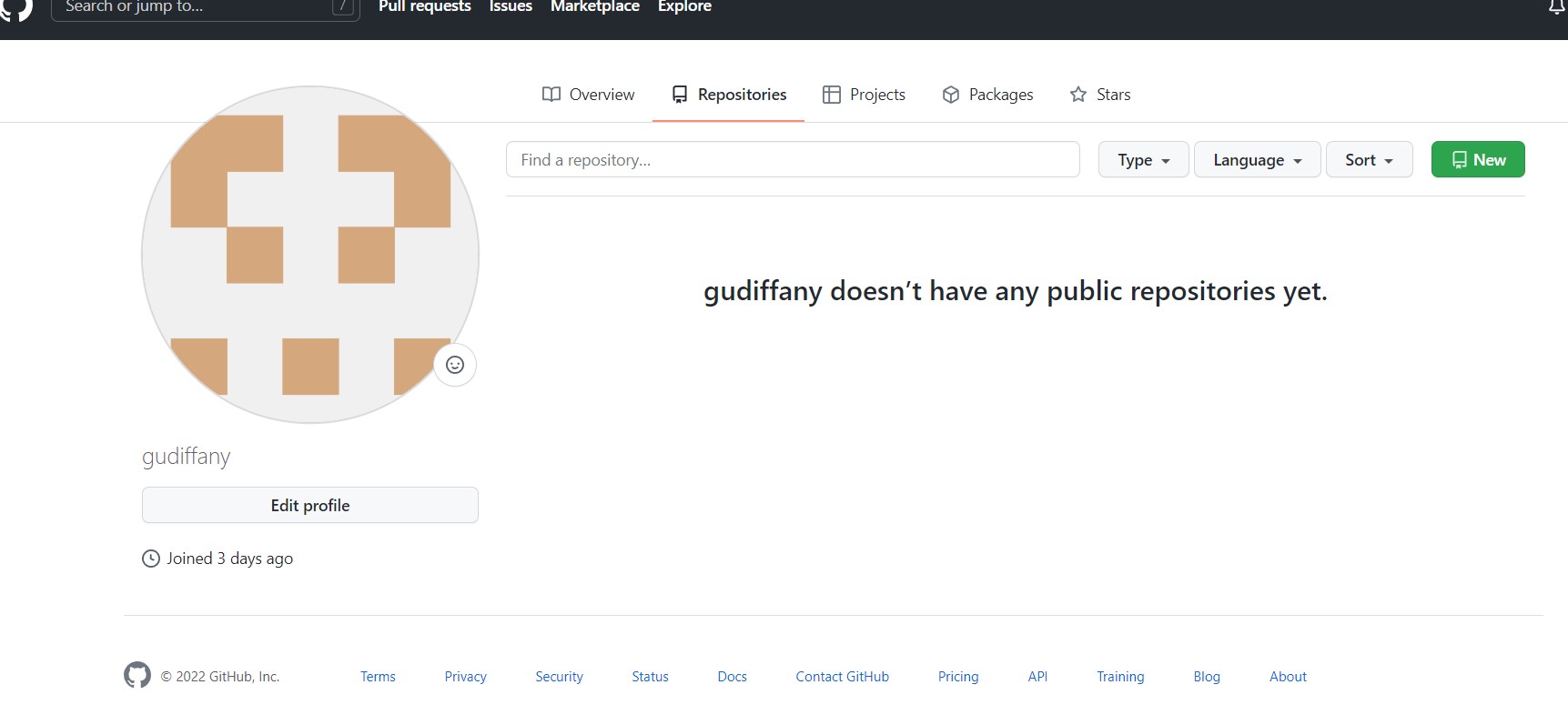This screenshot has width=1568, height=725.
Task: Open the Security footer link
Action: (559, 677)
